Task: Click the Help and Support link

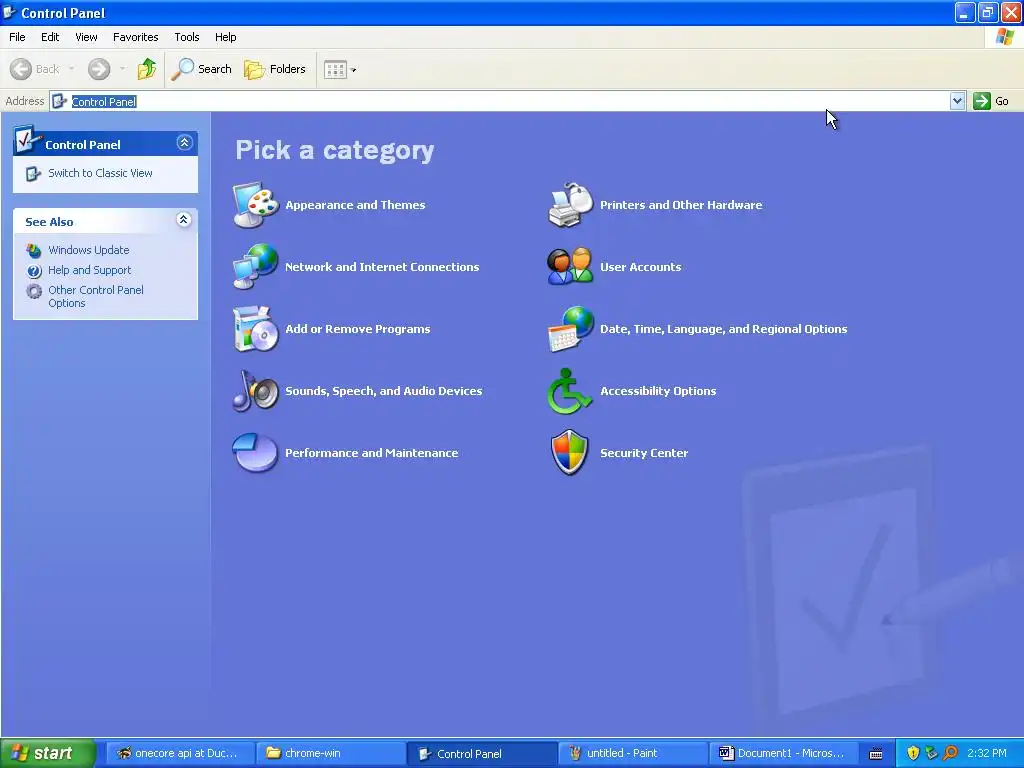Action: pos(89,270)
